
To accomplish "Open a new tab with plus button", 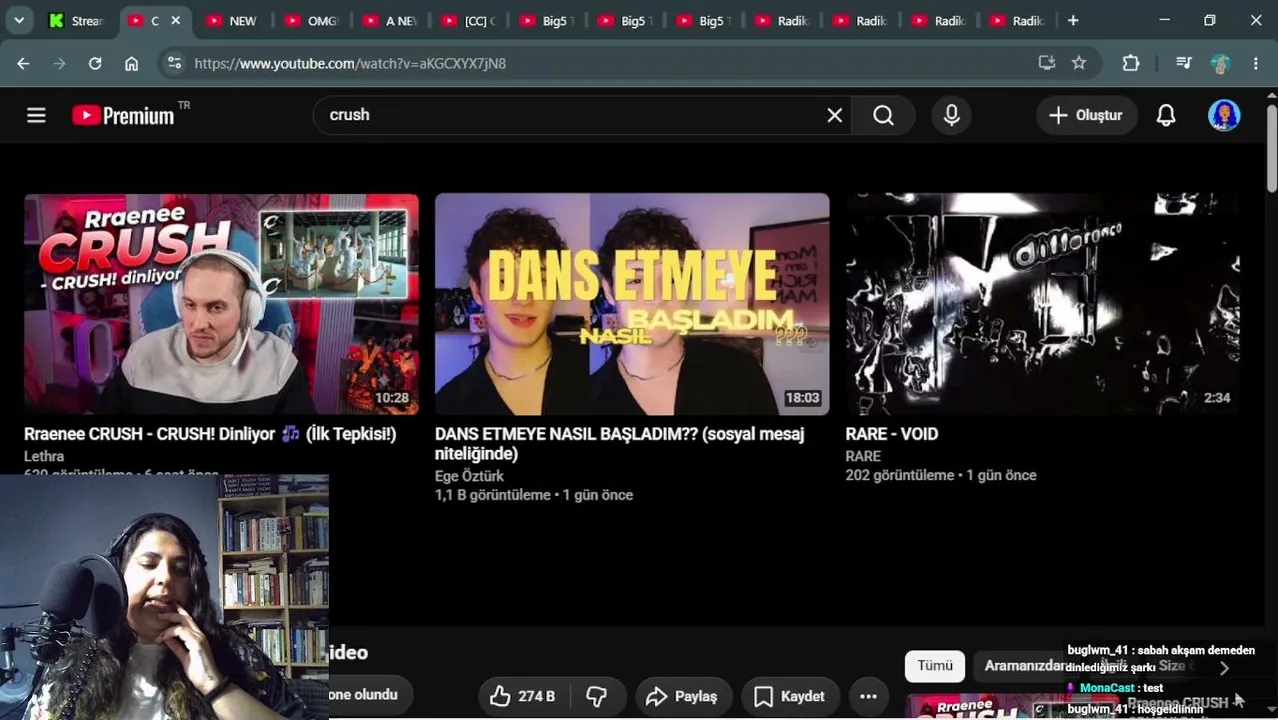I will (1073, 20).
